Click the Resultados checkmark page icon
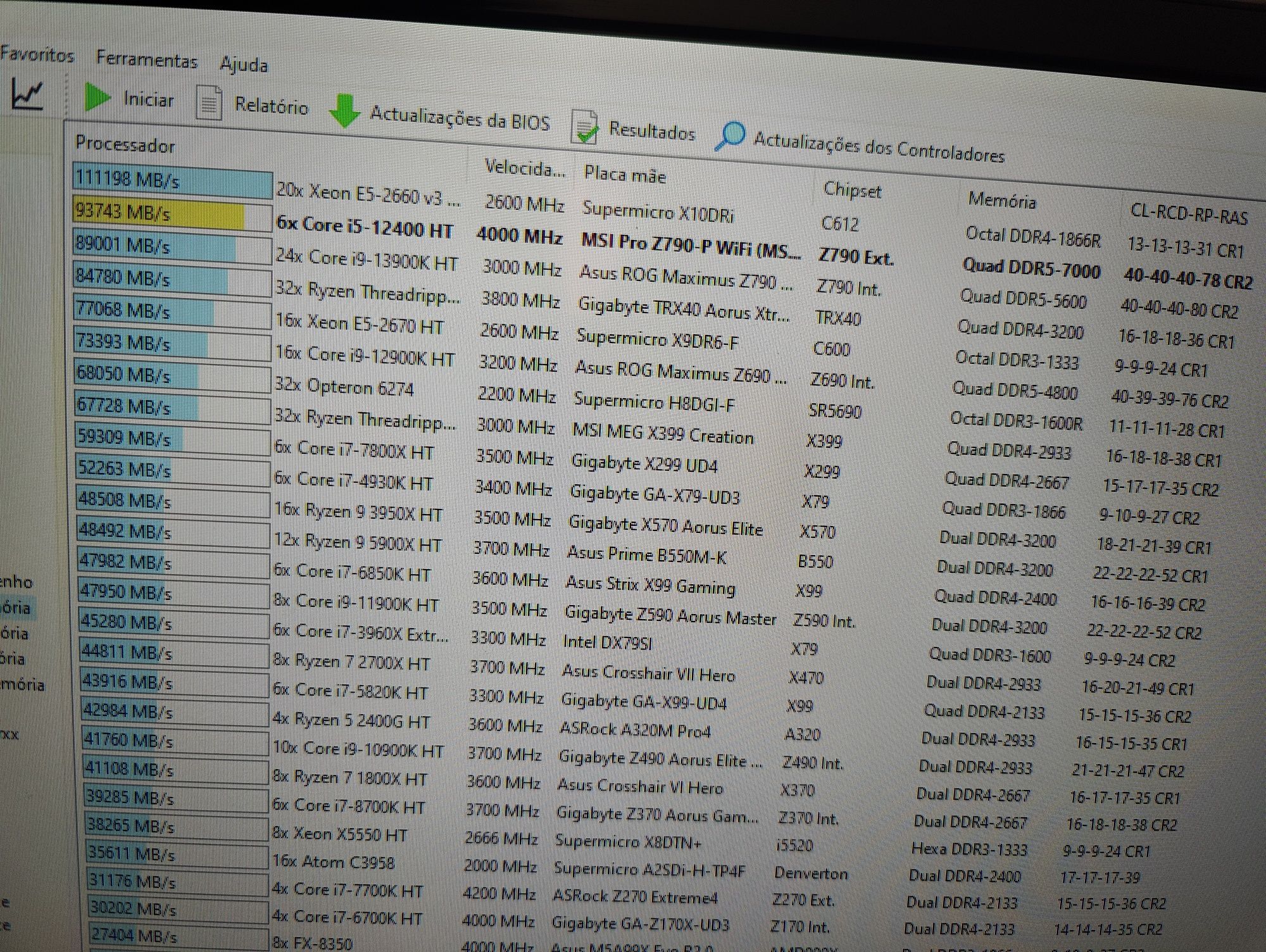 [x=584, y=127]
